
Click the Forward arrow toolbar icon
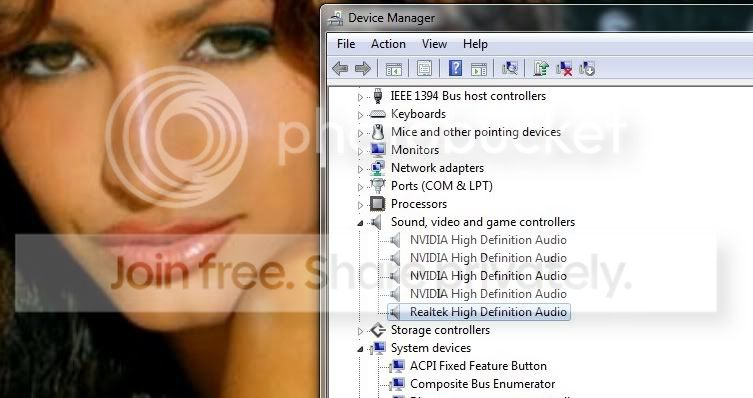pyautogui.click(x=363, y=69)
